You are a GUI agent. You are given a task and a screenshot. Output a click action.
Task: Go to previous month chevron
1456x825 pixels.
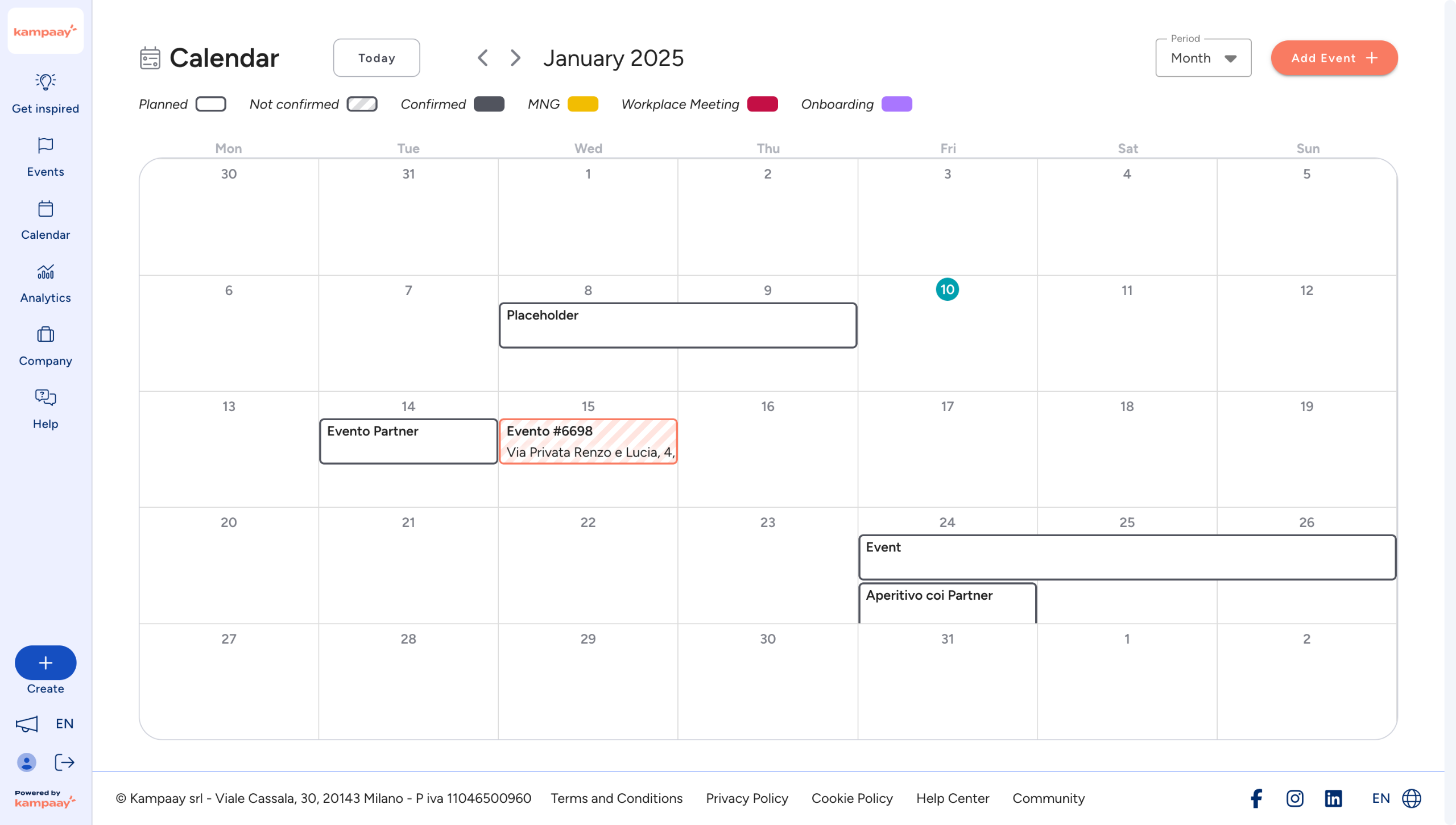[483, 58]
